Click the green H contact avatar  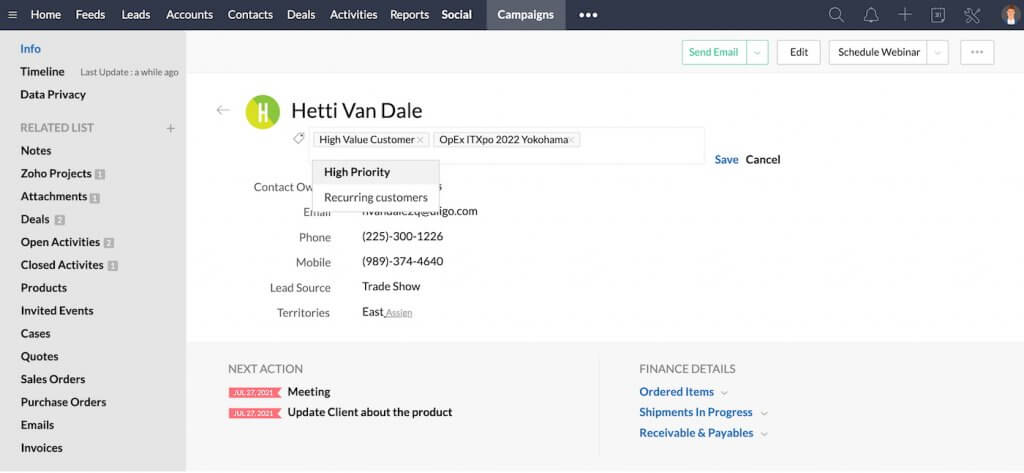[263, 112]
